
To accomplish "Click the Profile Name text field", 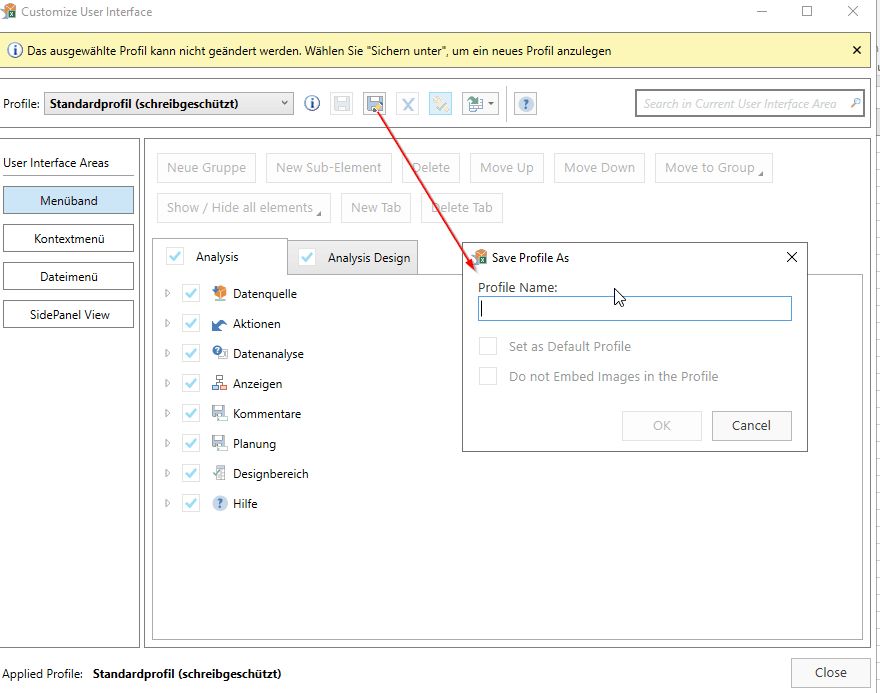I will click(x=635, y=309).
